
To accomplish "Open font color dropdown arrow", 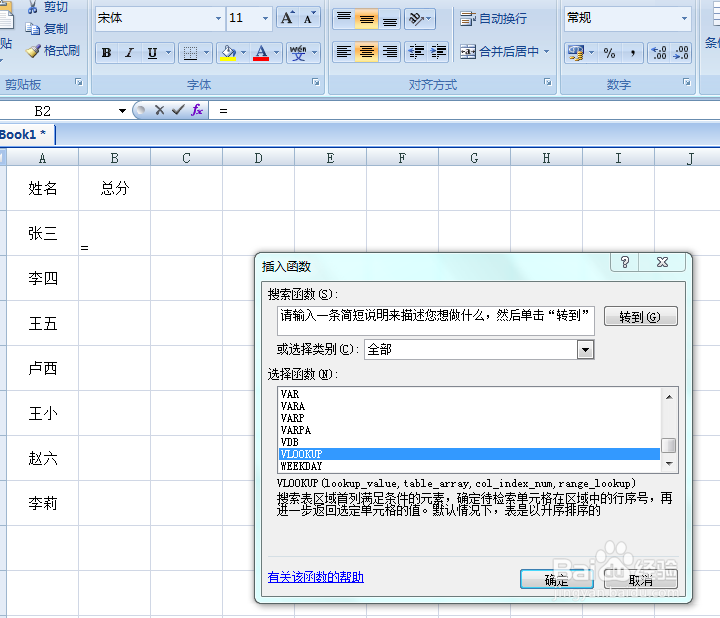I will tap(276, 53).
